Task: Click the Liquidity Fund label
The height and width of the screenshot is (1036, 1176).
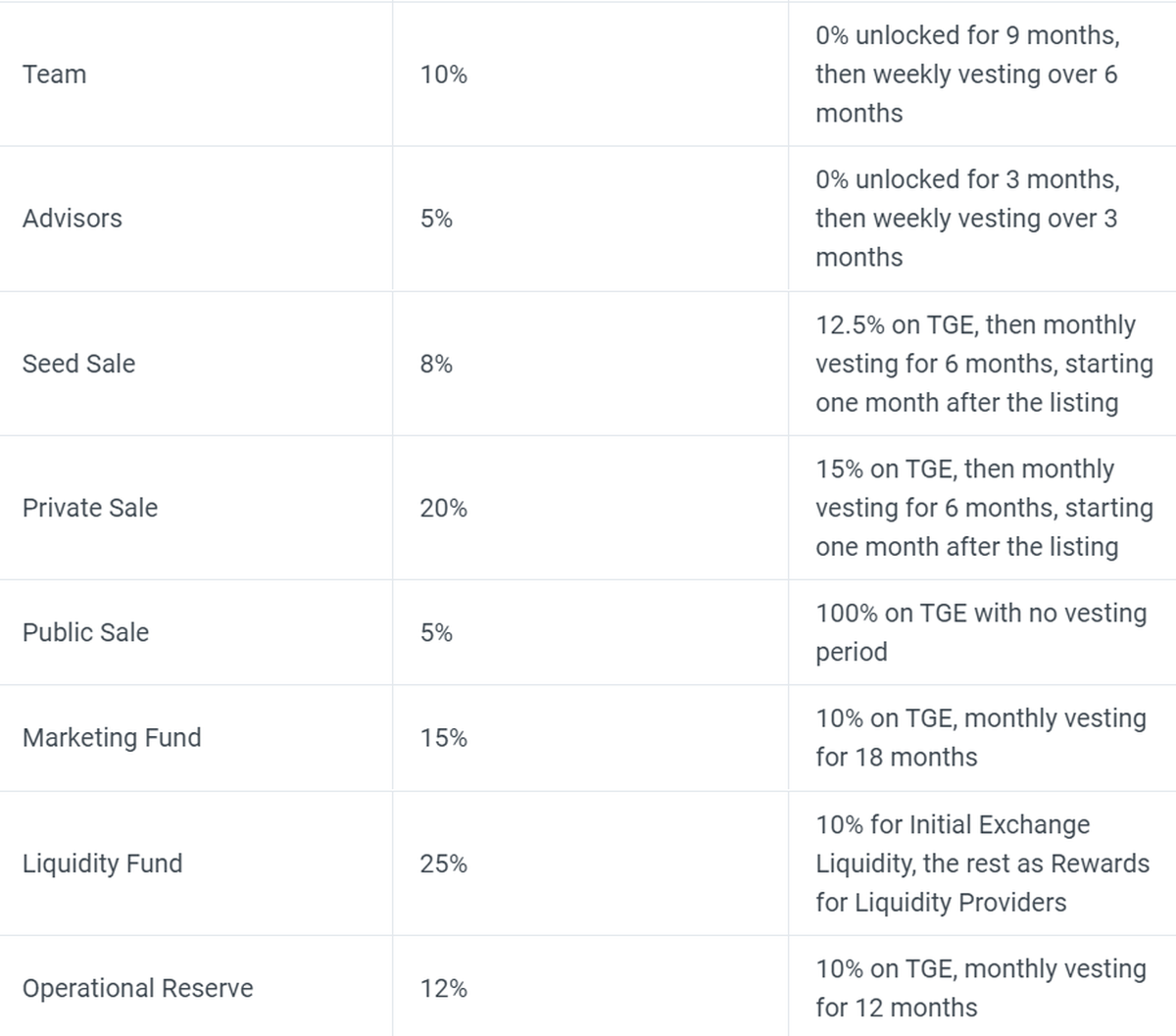Action: coord(103,863)
